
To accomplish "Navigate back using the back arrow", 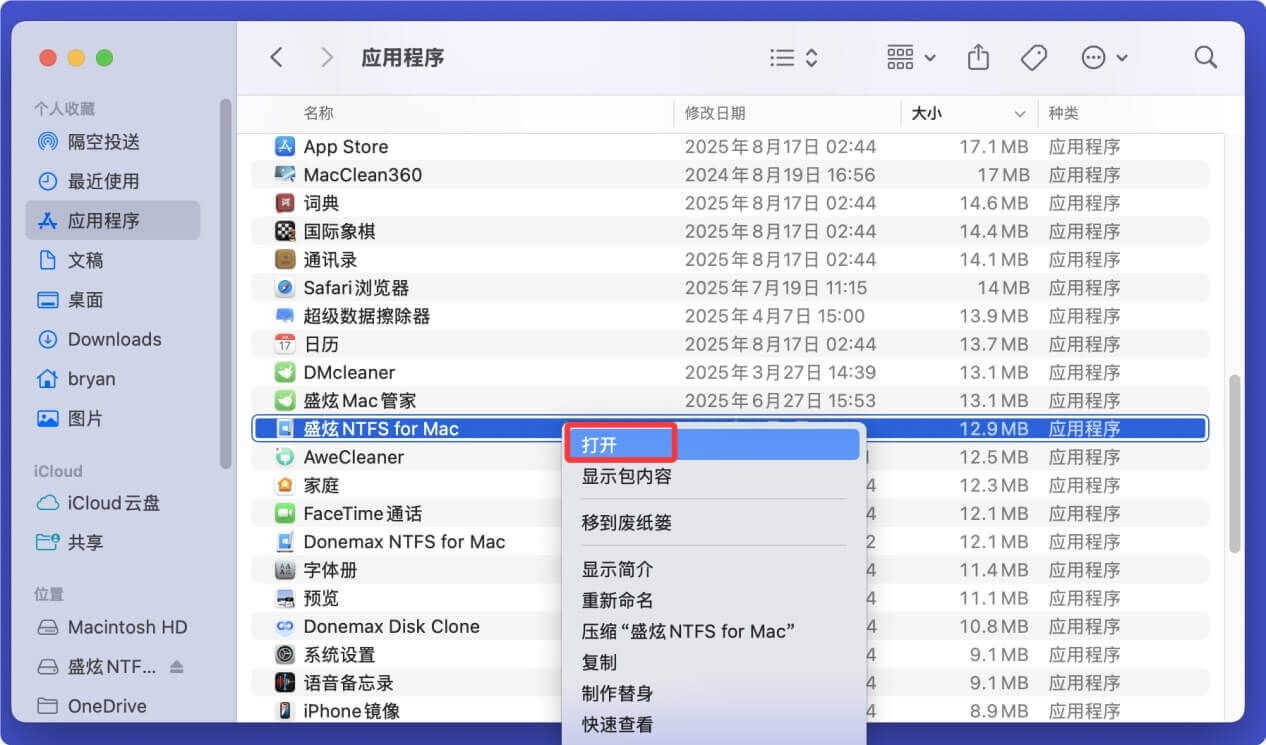I will point(277,57).
